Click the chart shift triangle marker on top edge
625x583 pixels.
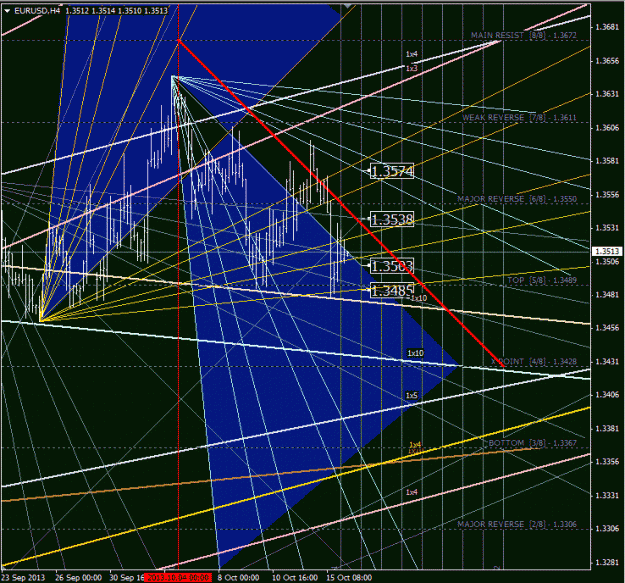[x=348, y=6]
